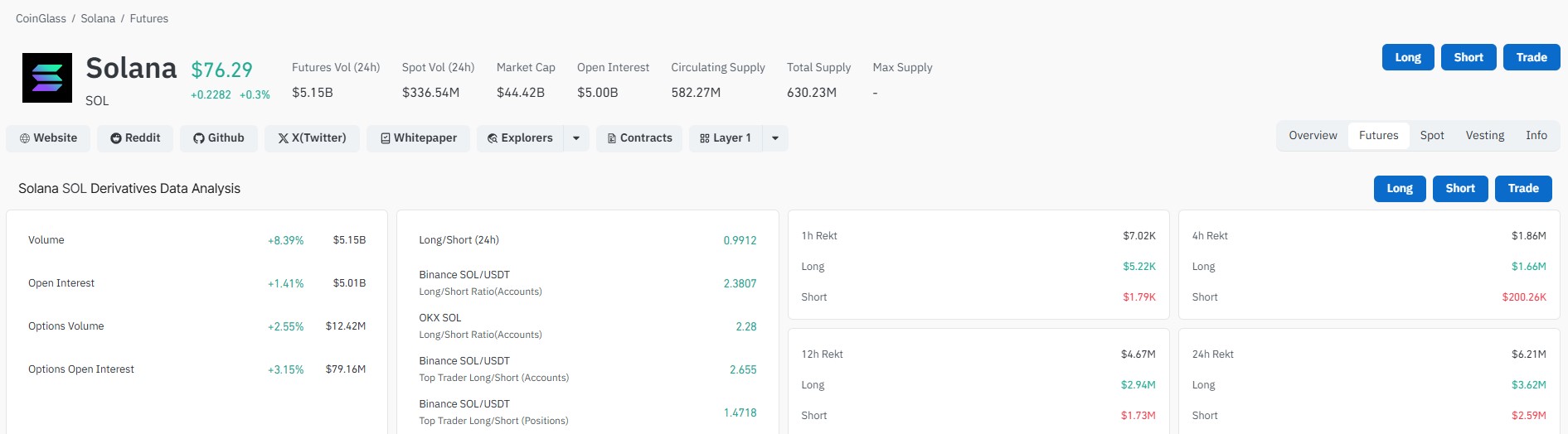This screenshot has width=1568, height=434.
Task: Click 1h Rekt Short value $1.79K
Action: point(1139,297)
